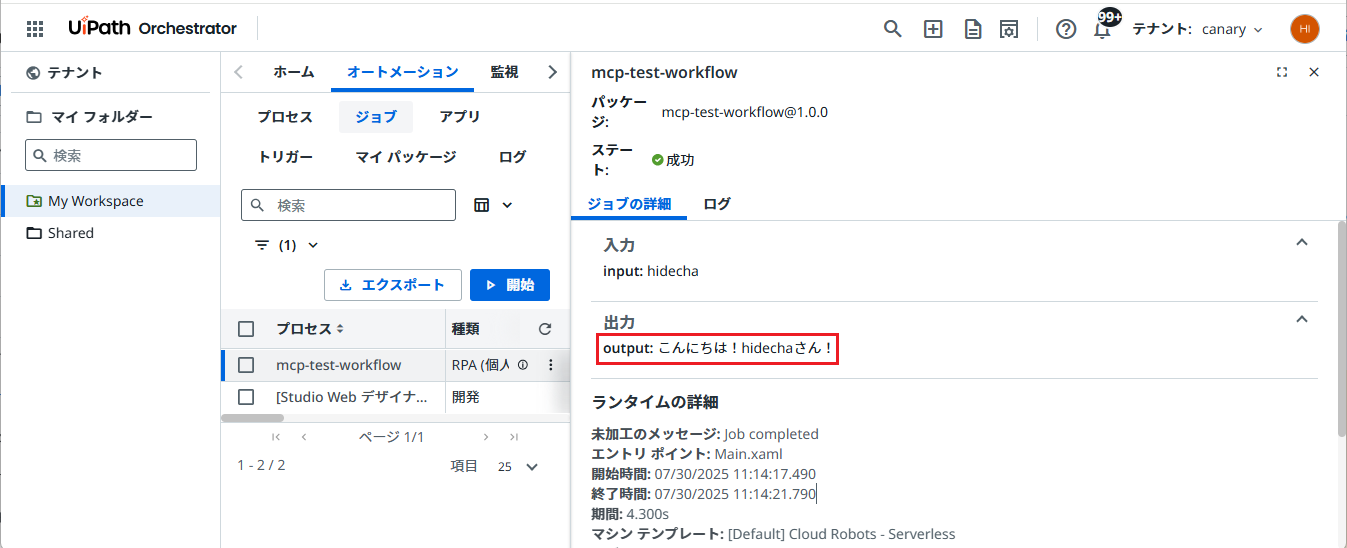Collapse the 出力 section
Screen dimensions: 1347x548
click(1301, 320)
